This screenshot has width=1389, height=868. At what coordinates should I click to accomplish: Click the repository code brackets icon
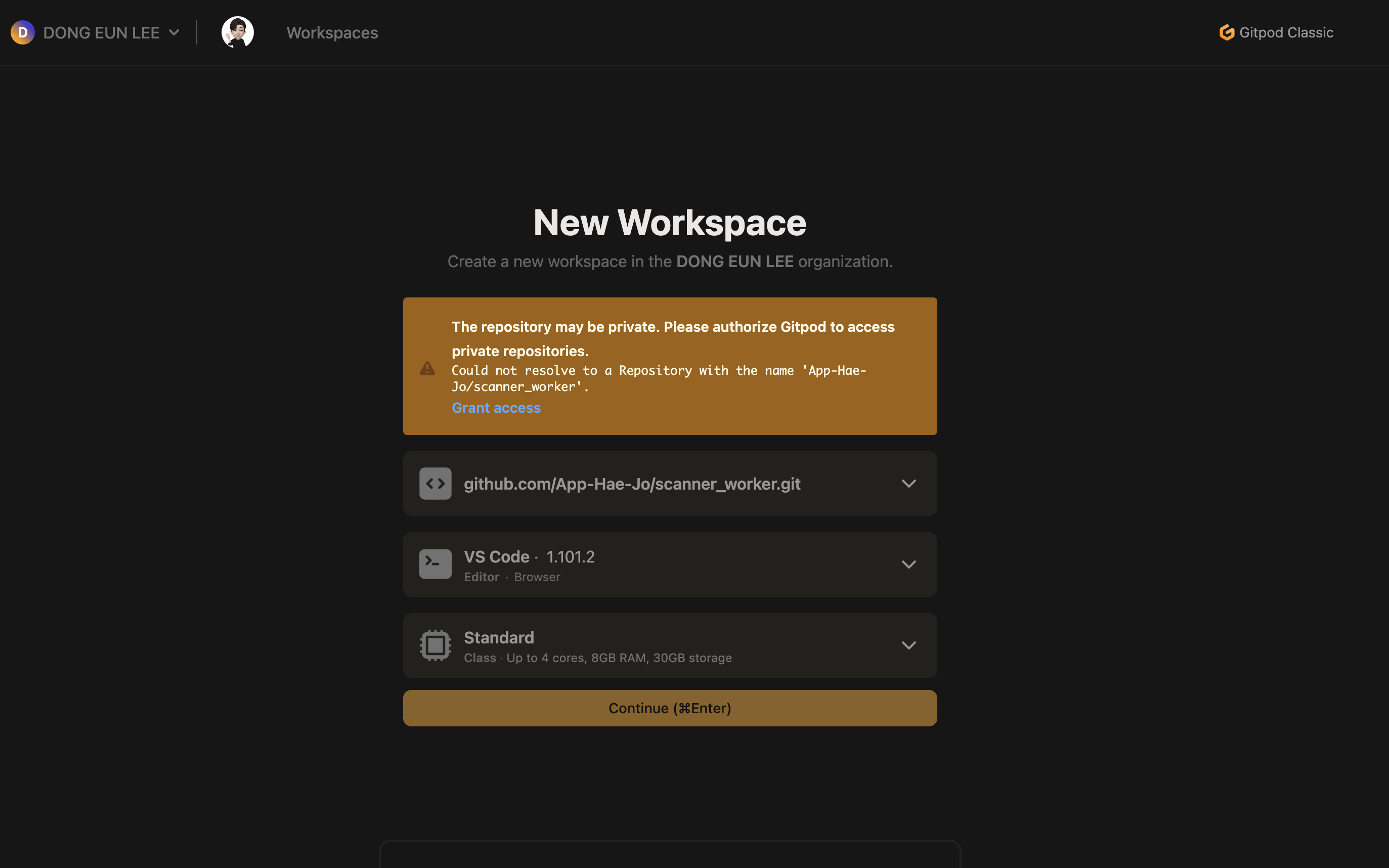[x=435, y=484]
